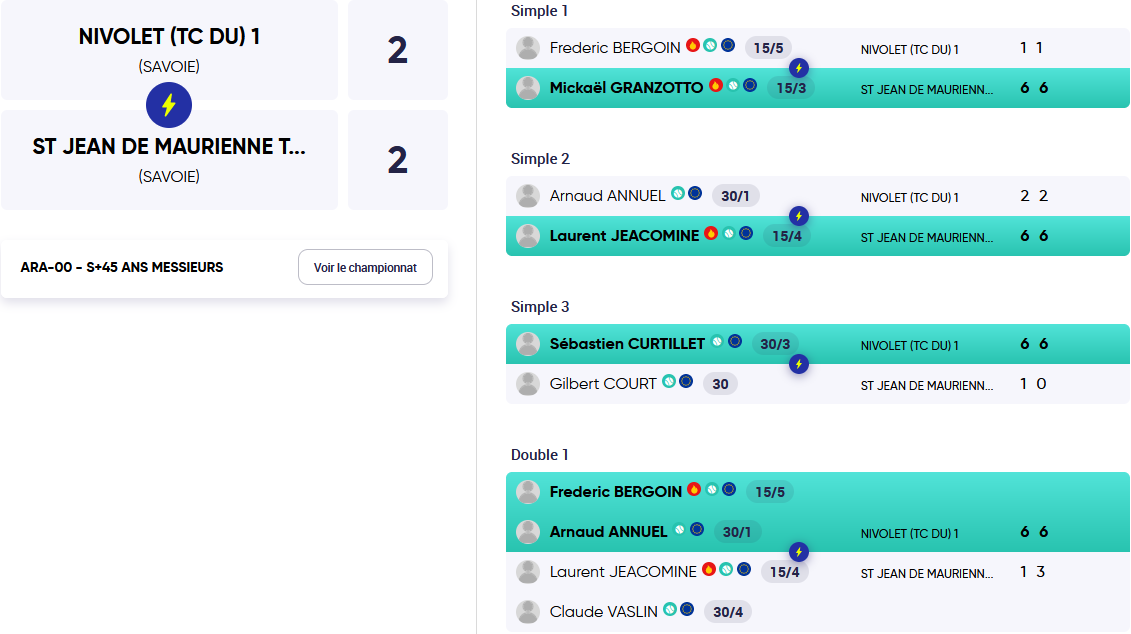Click Frederic BERGOIN's avatar in Simple 1
Image resolution: width=1131 pixels, height=634 pixels.
[x=528, y=48]
